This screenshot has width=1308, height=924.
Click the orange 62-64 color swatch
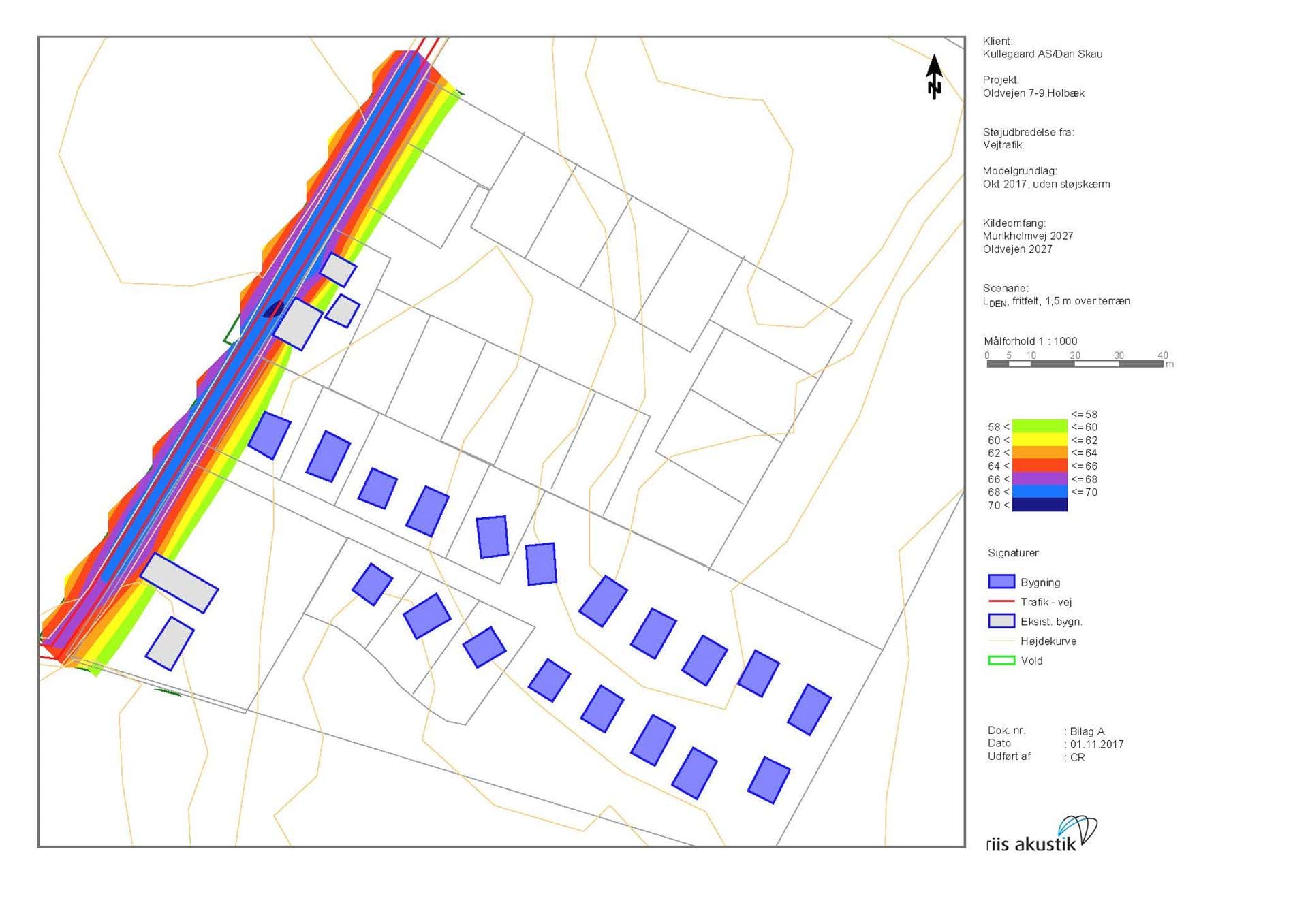pyautogui.click(x=1040, y=453)
